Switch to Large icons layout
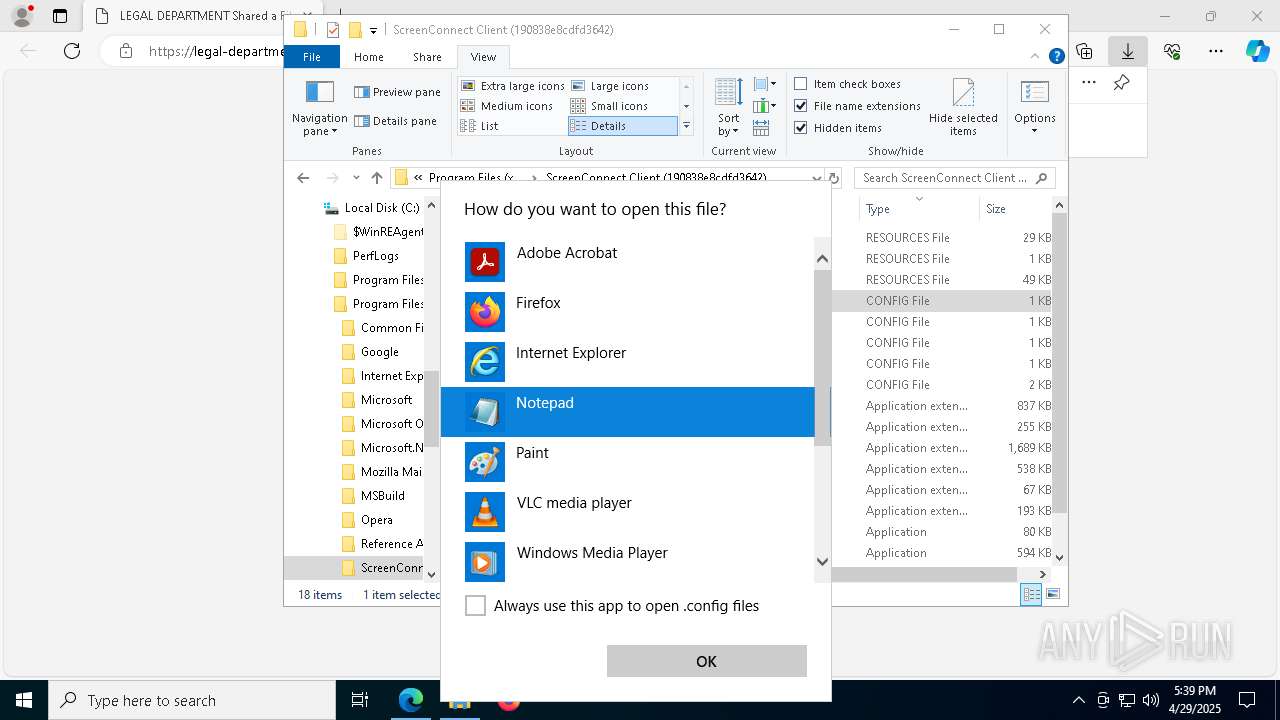The image size is (1280, 720). tap(610, 86)
